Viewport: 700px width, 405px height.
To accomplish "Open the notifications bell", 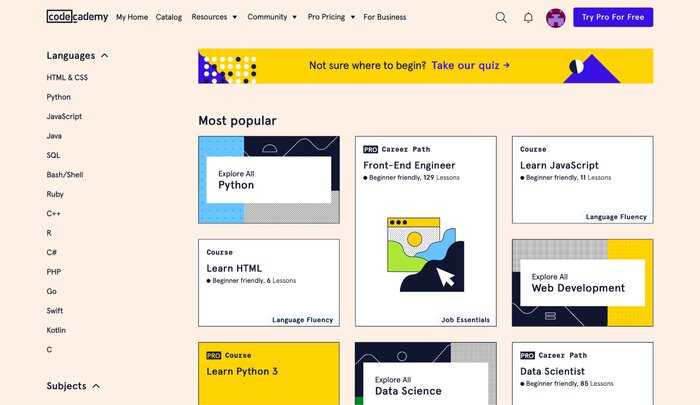I will coord(528,17).
